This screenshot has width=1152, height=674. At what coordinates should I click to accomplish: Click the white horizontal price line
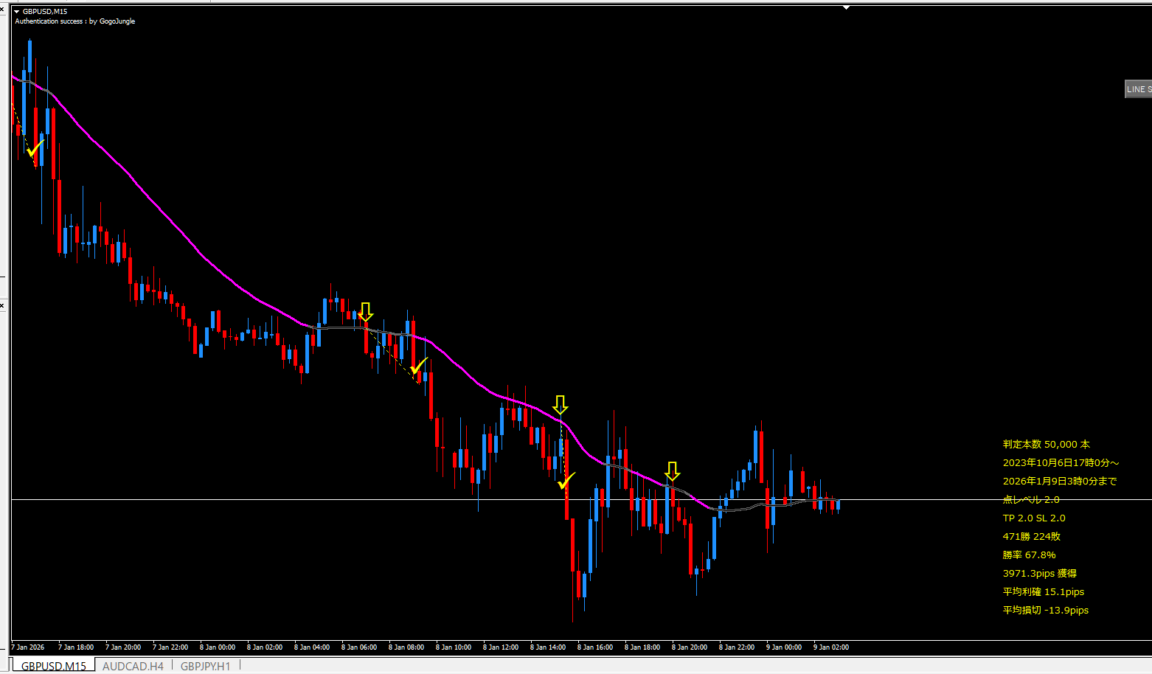(x=900, y=499)
